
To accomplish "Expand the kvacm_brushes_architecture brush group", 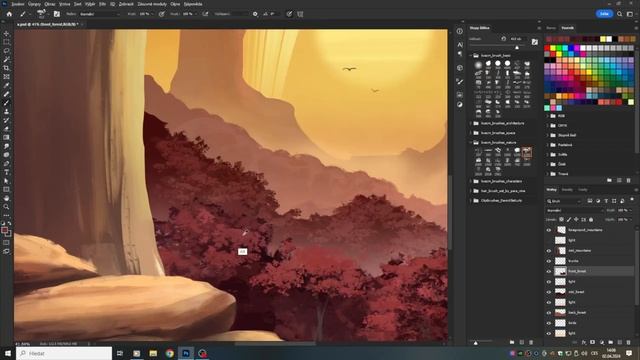I will coord(471,123).
